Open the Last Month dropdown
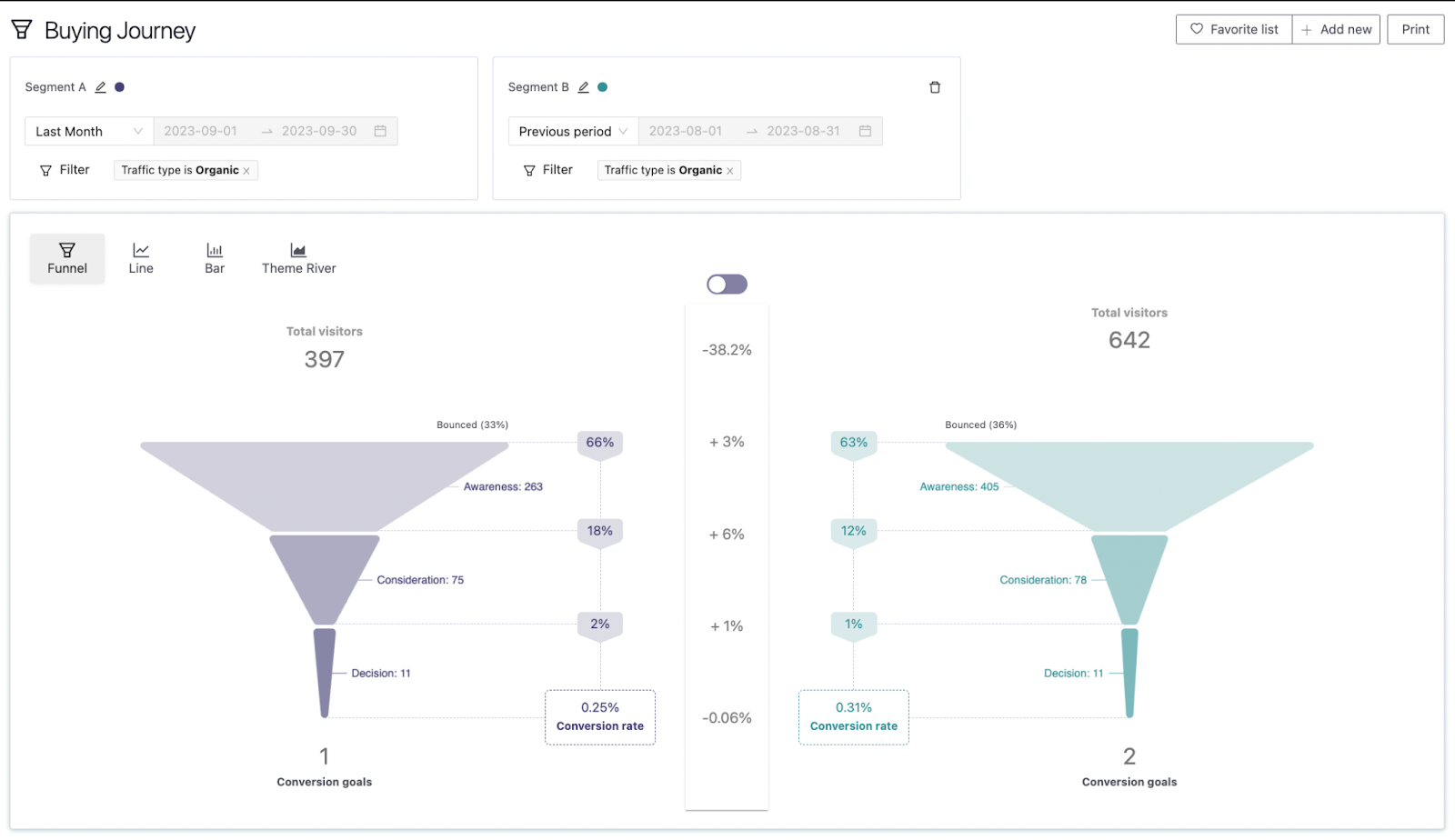1455x840 pixels. click(87, 131)
